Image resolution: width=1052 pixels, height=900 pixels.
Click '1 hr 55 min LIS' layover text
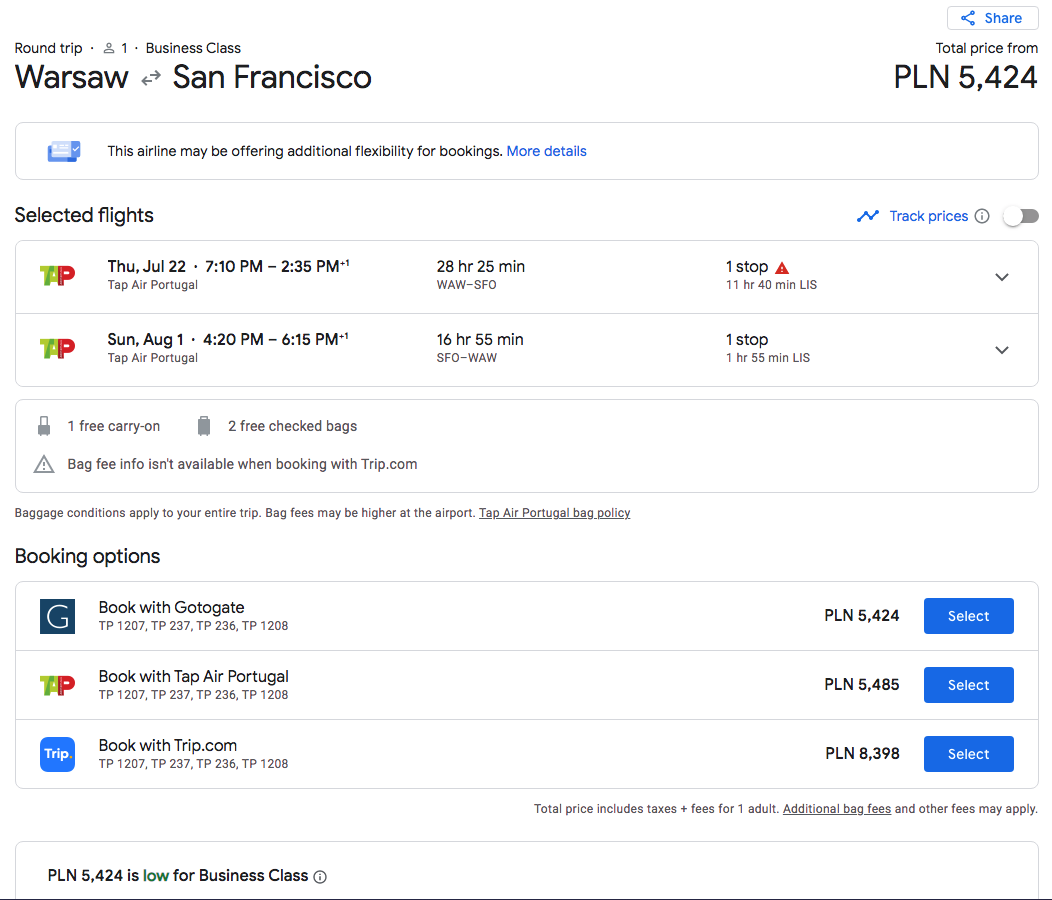(768, 358)
